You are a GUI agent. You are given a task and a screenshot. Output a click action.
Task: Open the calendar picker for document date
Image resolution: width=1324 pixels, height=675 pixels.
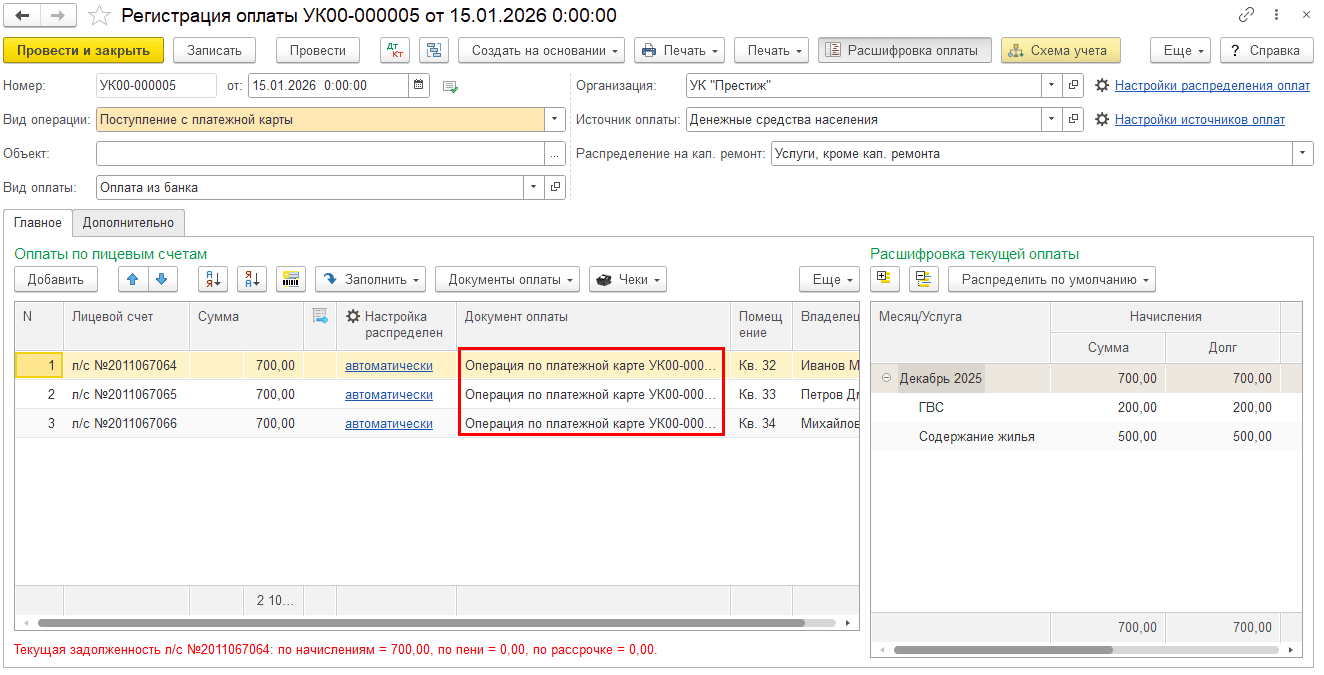(x=419, y=85)
